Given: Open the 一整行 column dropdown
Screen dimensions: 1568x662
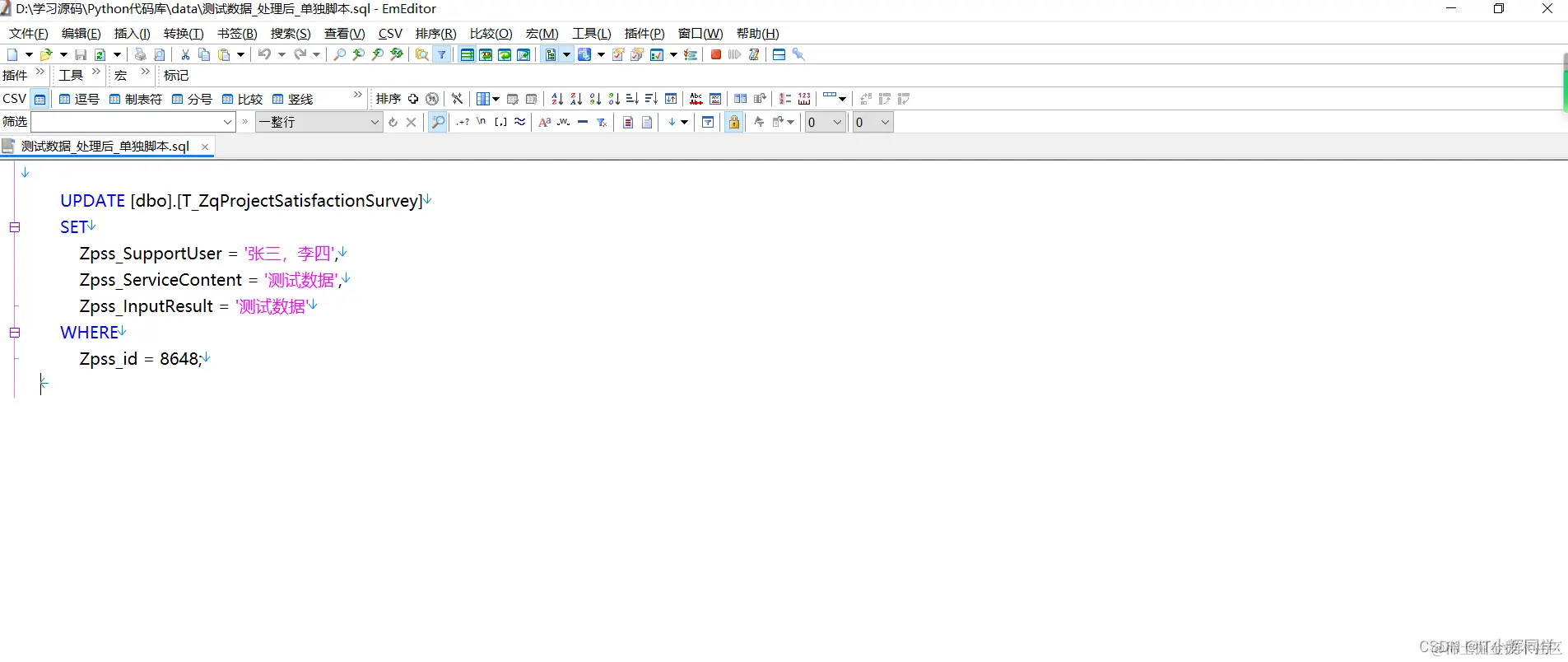Looking at the screenshot, I should pyautogui.click(x=375, y=122).
